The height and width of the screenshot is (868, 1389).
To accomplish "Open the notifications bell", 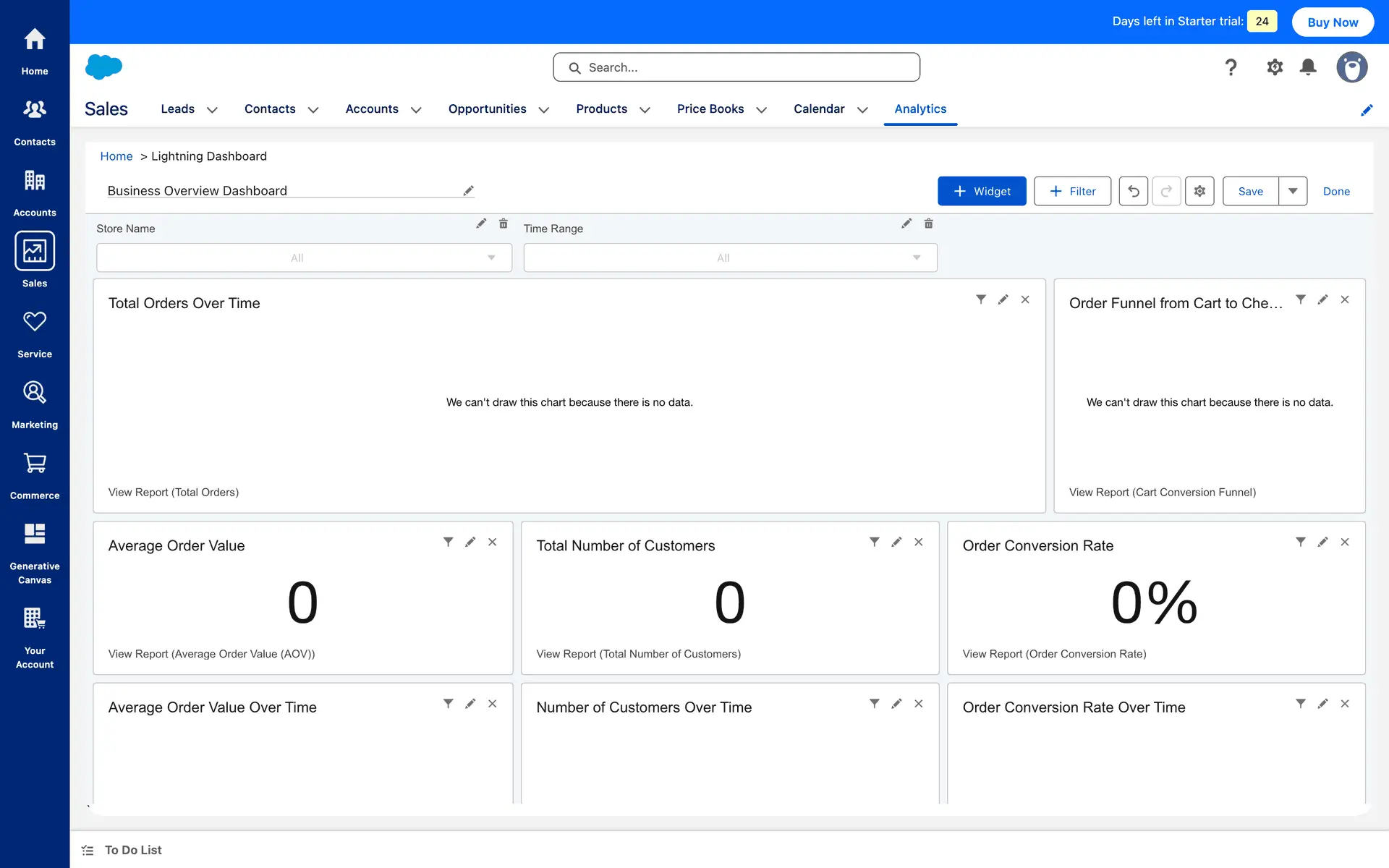I will [x=1308, y=67].
